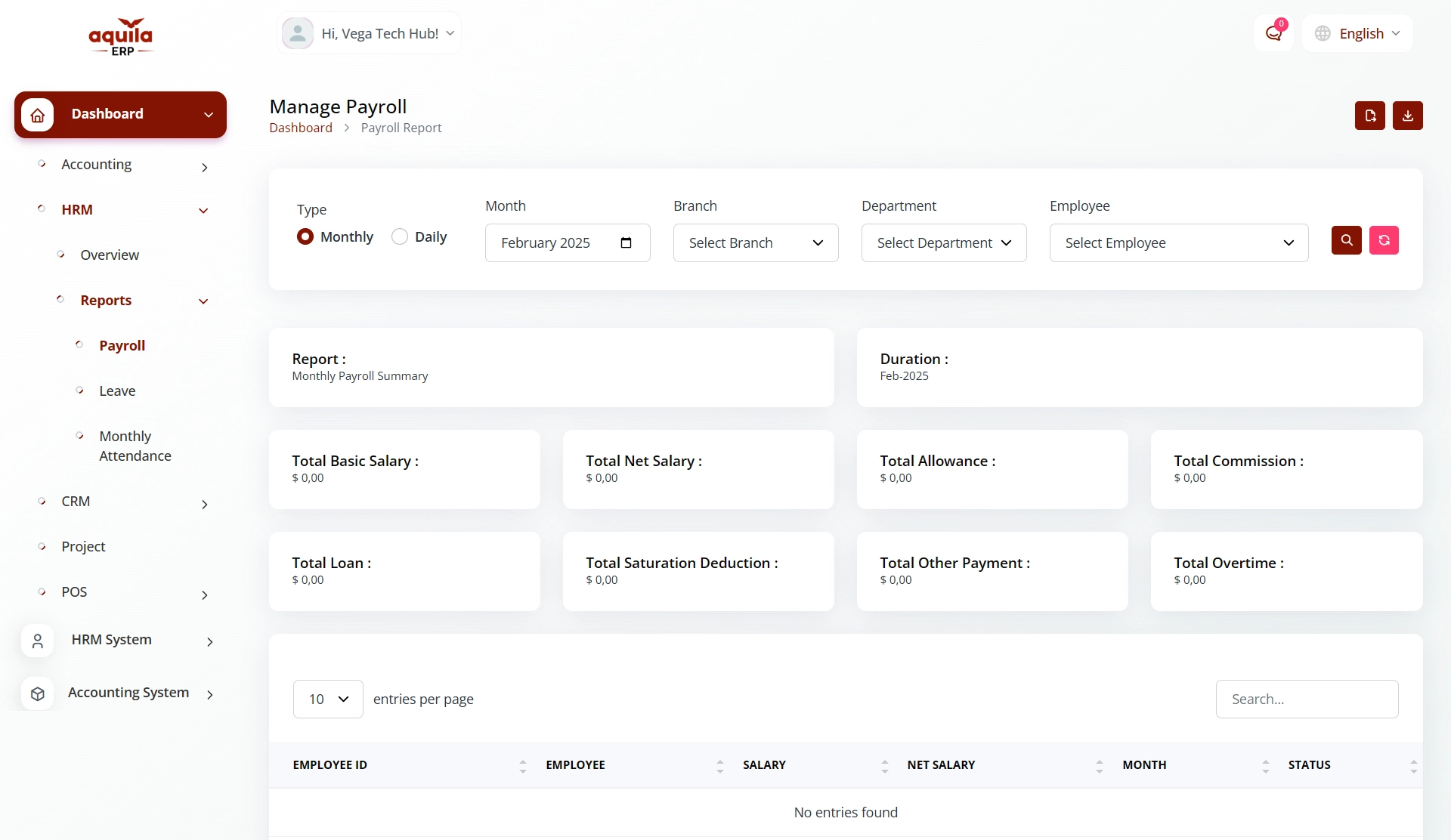Sort by Net Salary column arrows
Viewport: 1451px width, 840px height.
pyautogui.click(x=1100, y=766)
